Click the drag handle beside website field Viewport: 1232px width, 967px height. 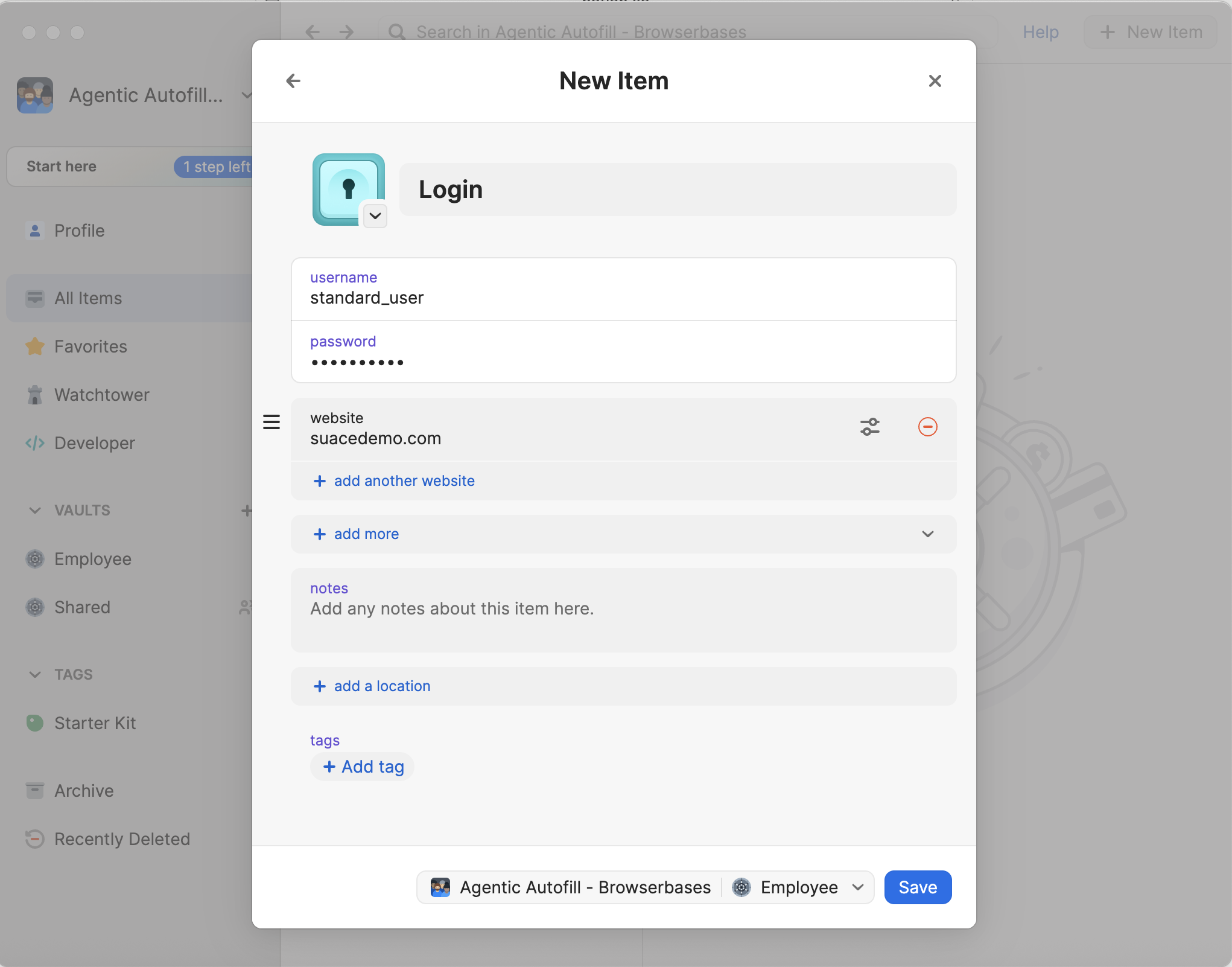coord(271,422)
